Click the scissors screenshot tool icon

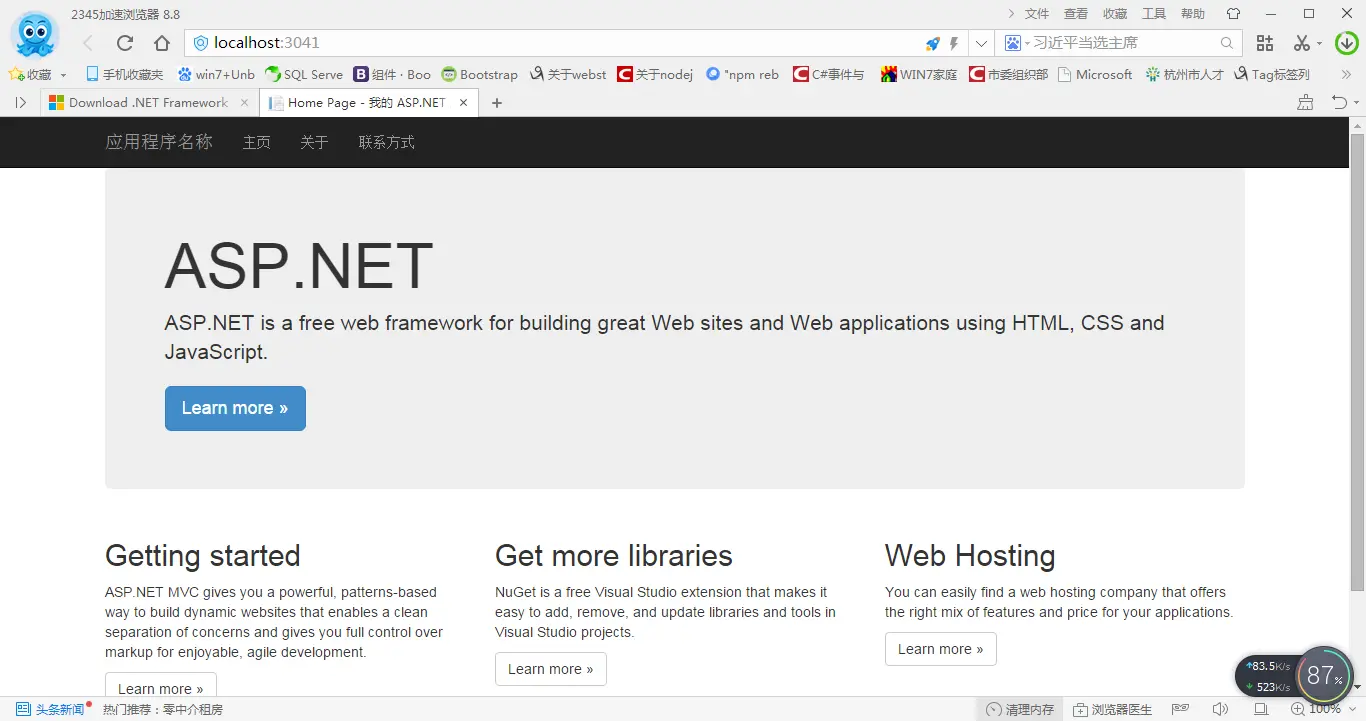point(1301,43)
